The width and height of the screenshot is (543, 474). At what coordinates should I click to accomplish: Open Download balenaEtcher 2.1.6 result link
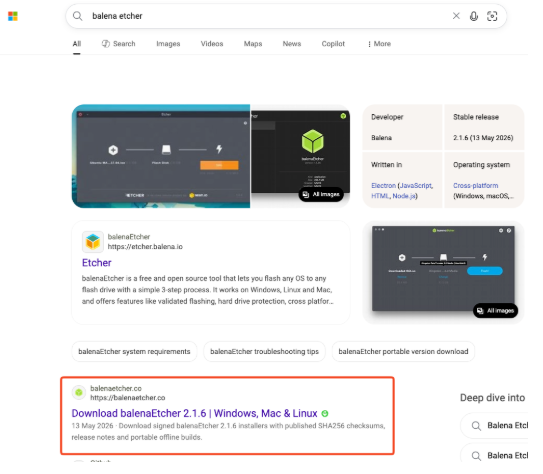(194, 413)
